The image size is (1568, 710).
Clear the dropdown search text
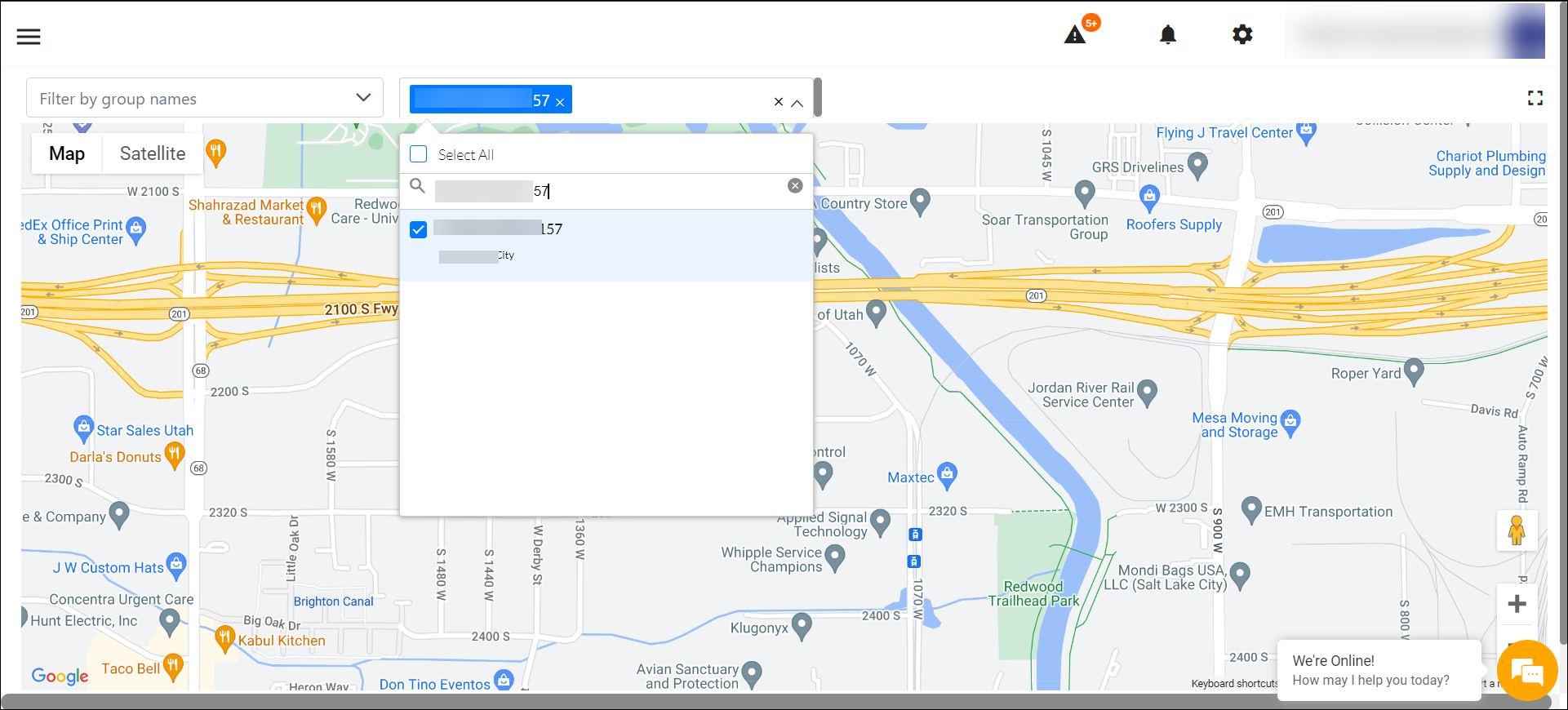795,186
